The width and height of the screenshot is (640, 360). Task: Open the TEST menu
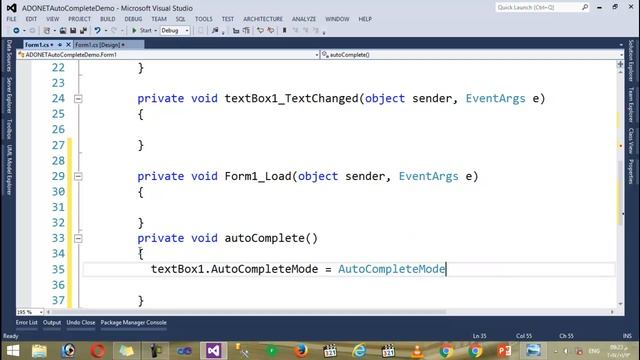pos(228,19)
